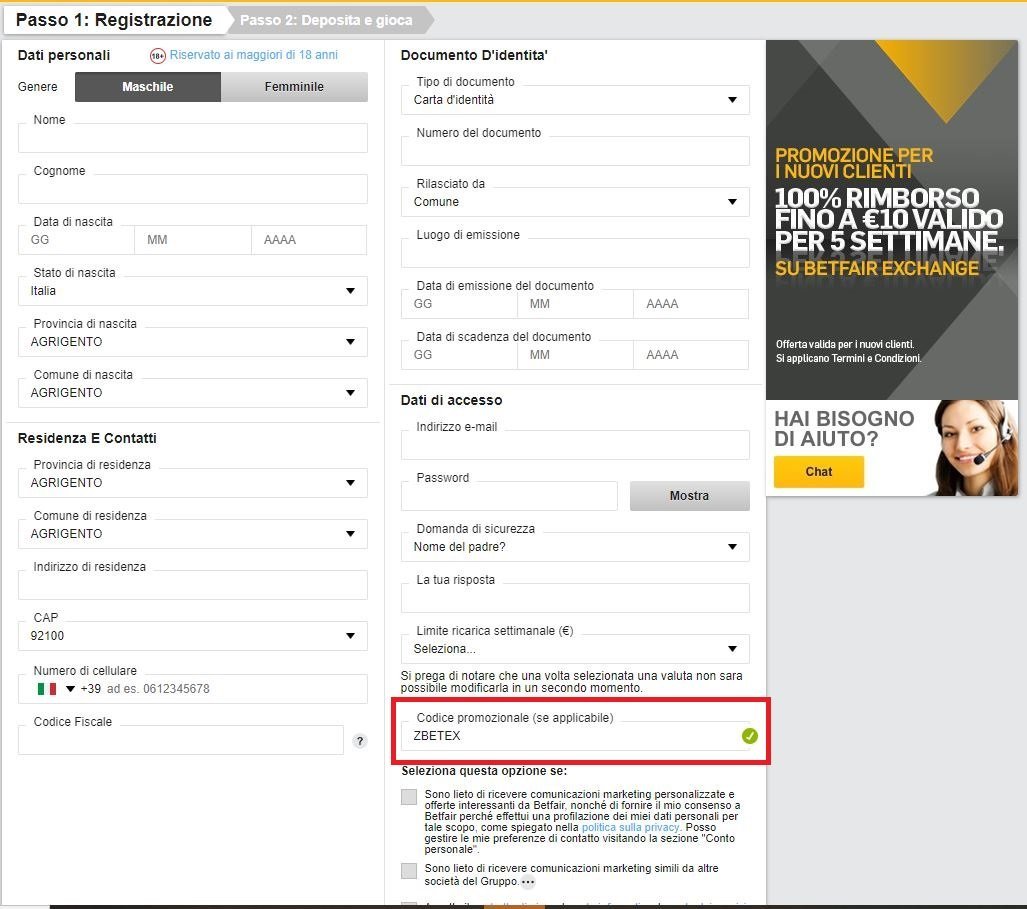The height and width of the screenshot is (909, 1027).
Task: Open the Tipo di documento dropdown
Action: (575, 100)
